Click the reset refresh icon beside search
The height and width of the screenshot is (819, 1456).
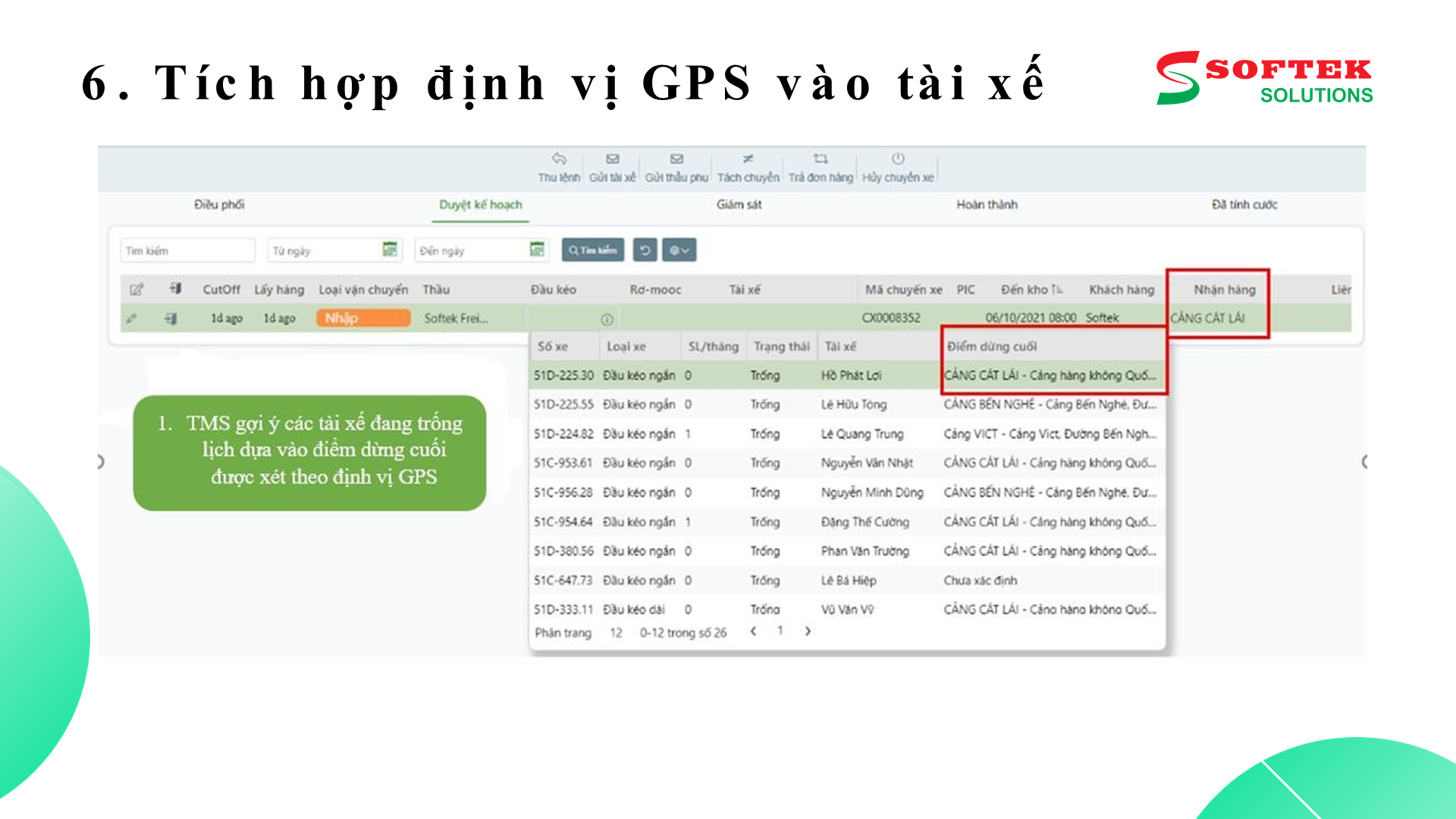click(x=645, y=249)
